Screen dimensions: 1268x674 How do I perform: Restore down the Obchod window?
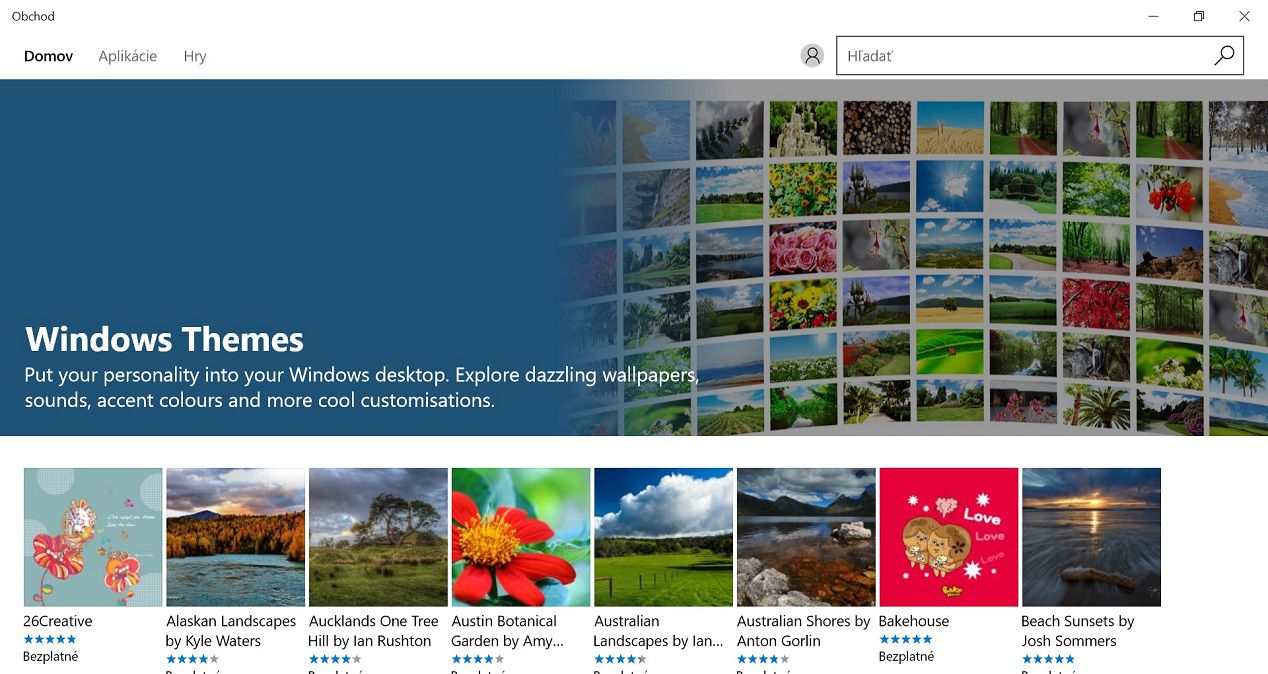pos(1199,16)
